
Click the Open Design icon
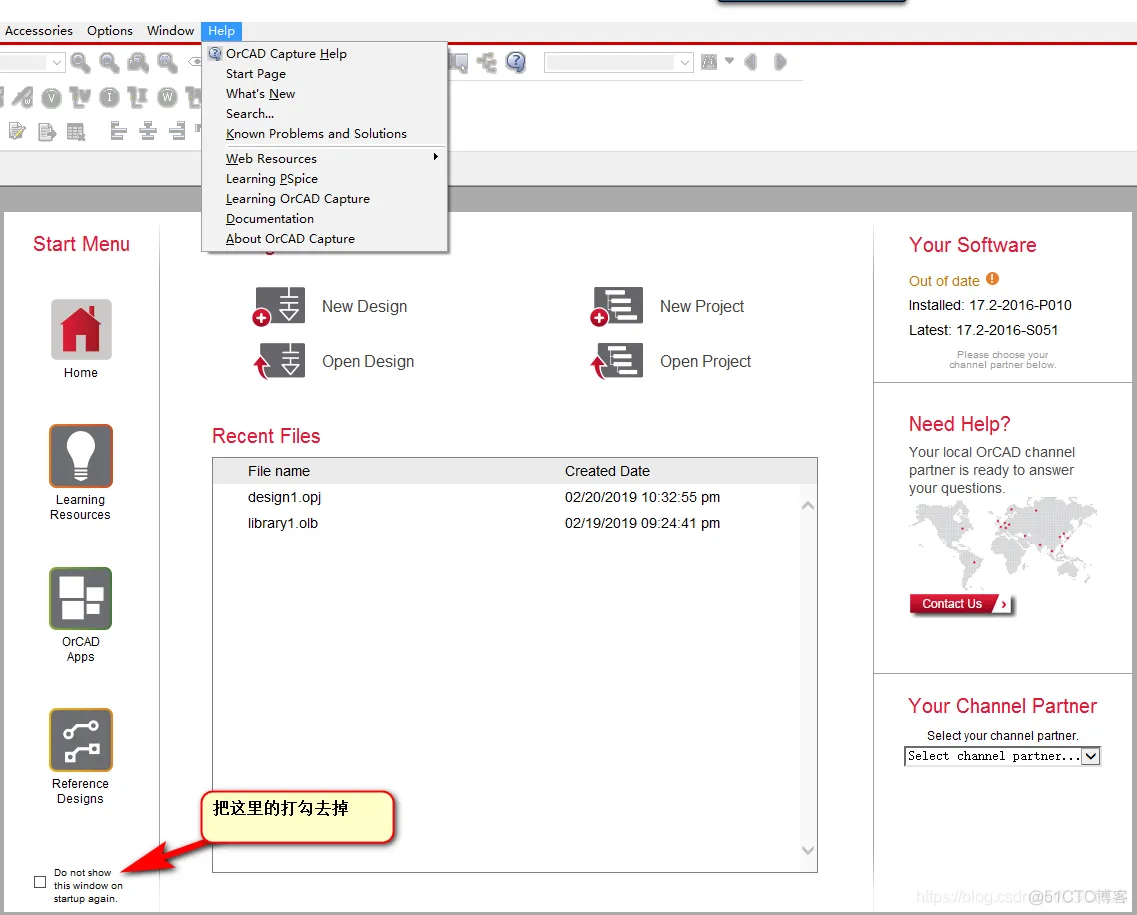pos(279,361)
